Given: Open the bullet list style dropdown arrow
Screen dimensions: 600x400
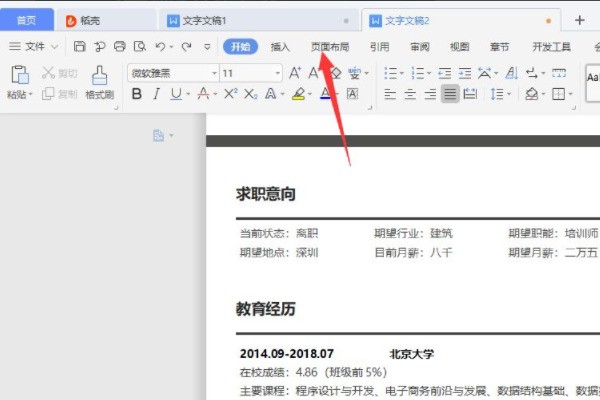Looking at the screenshot, I should pyautogui.click(x=401, y=73).
